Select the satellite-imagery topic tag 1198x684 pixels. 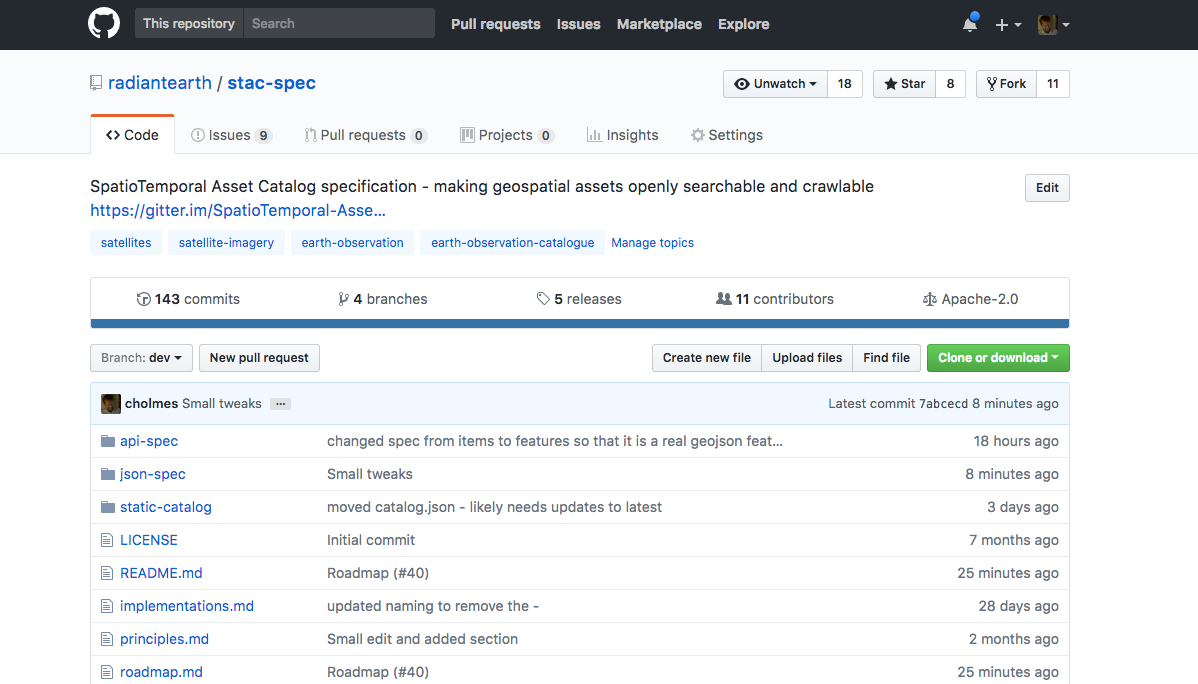(x=226, y=242)
